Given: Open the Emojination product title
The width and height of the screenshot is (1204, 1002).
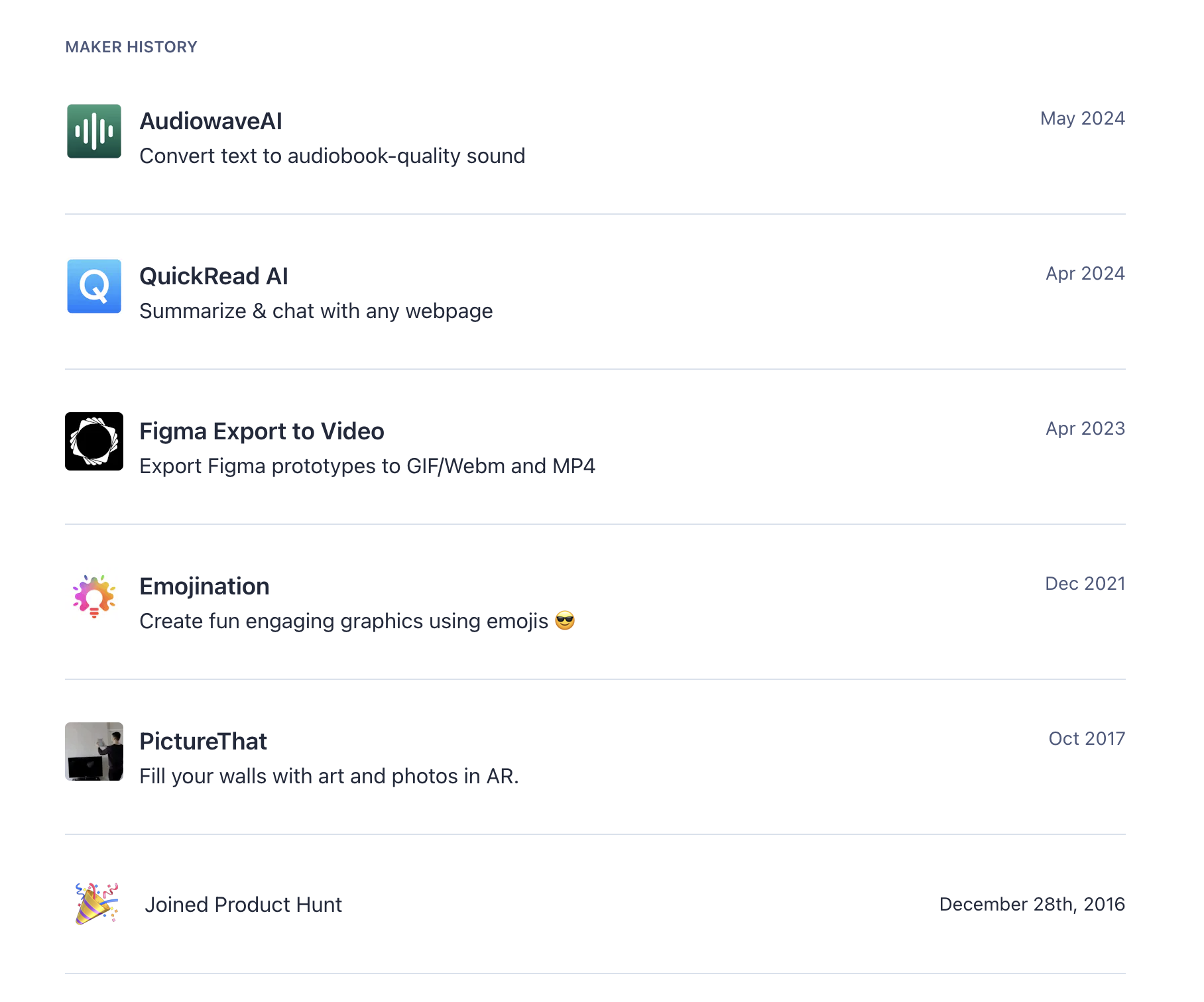Looking at the screenshot, I should click(204, 586).
